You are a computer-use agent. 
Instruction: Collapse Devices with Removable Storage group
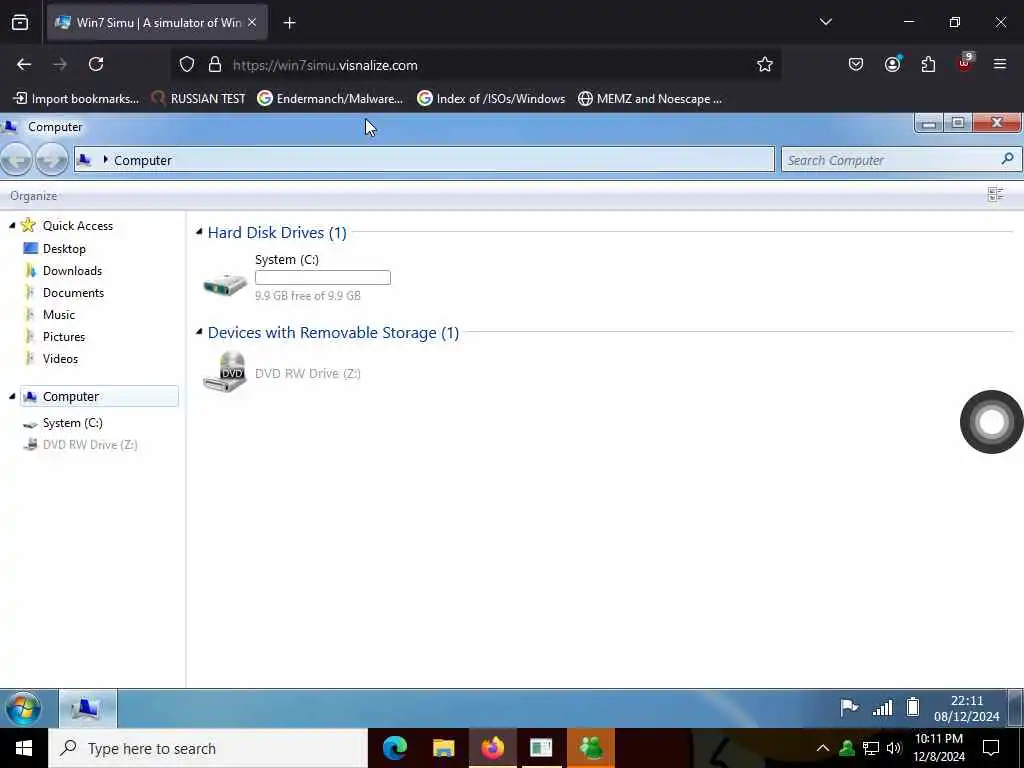tap(199, 332)
